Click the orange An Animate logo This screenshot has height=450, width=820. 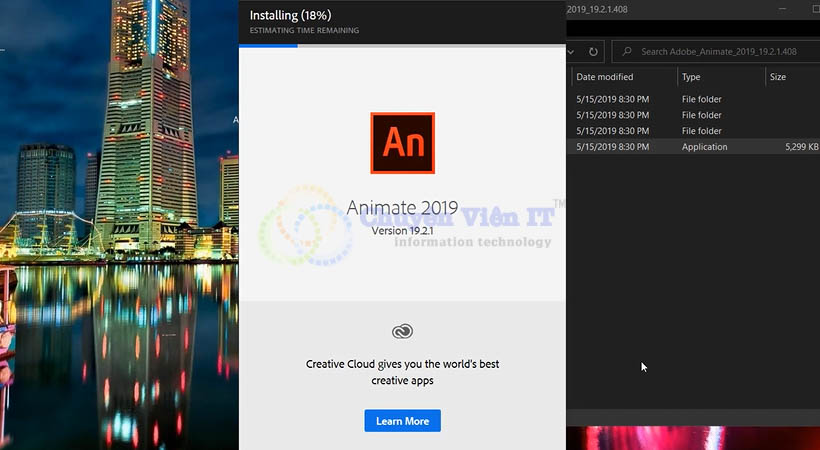[402, 143]
